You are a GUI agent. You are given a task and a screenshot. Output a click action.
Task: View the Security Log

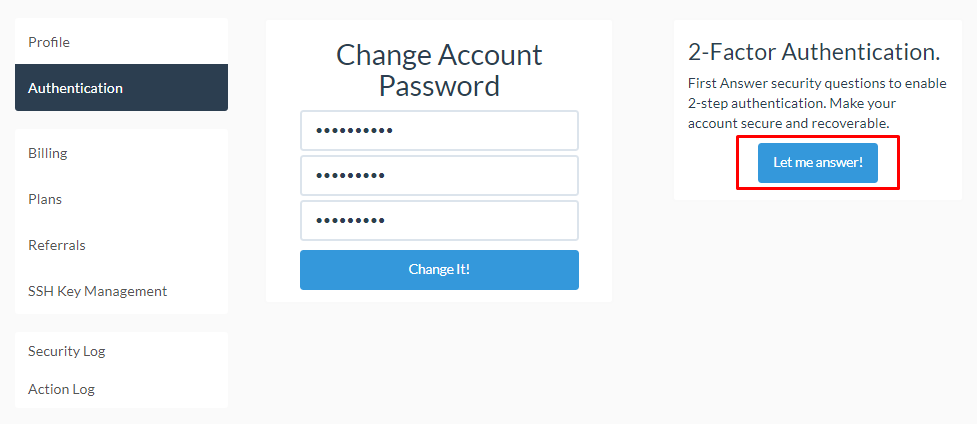pos(66,351)
